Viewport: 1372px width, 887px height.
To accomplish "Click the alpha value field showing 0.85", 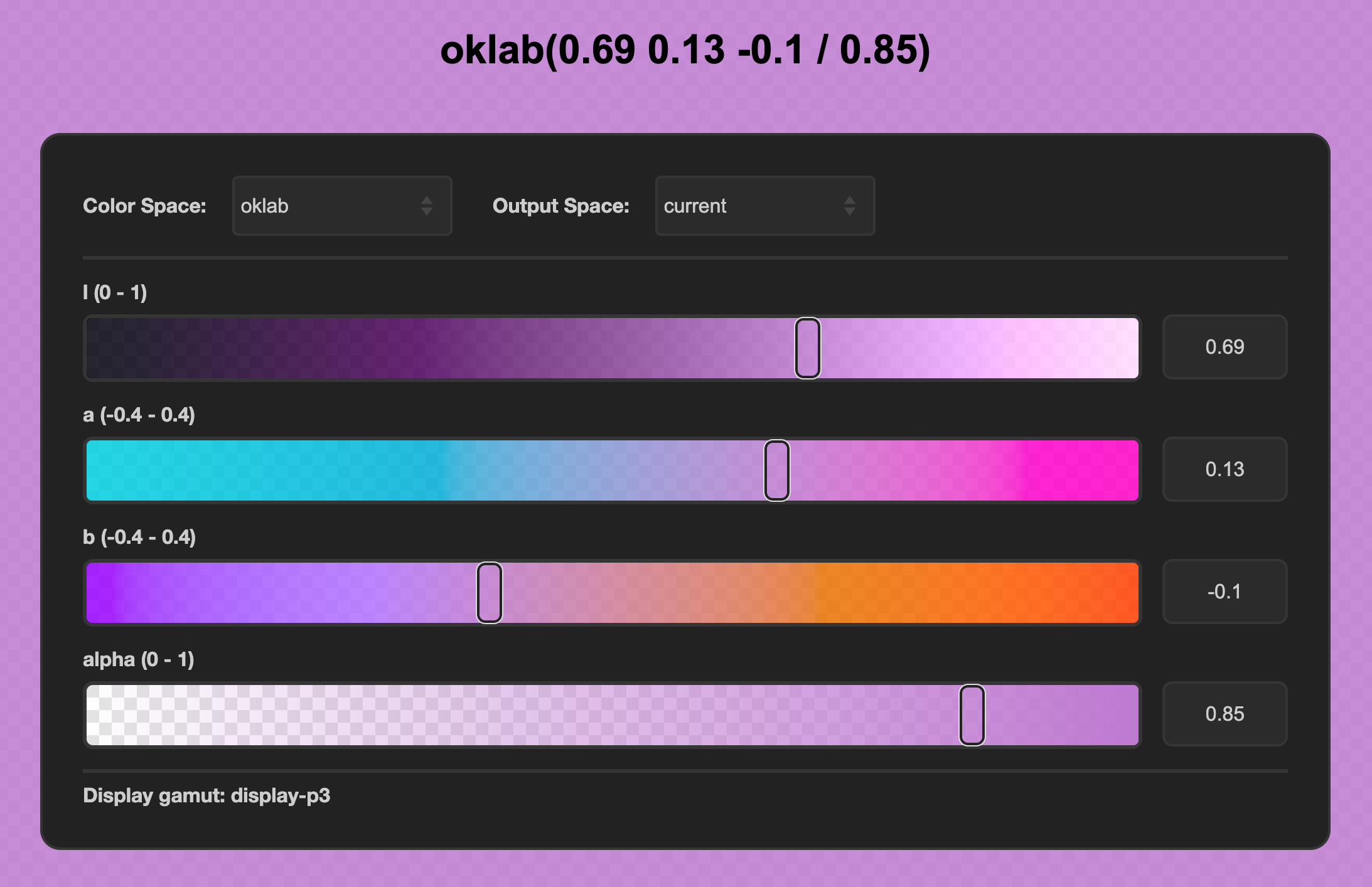I will click(x=1225, y=714).
